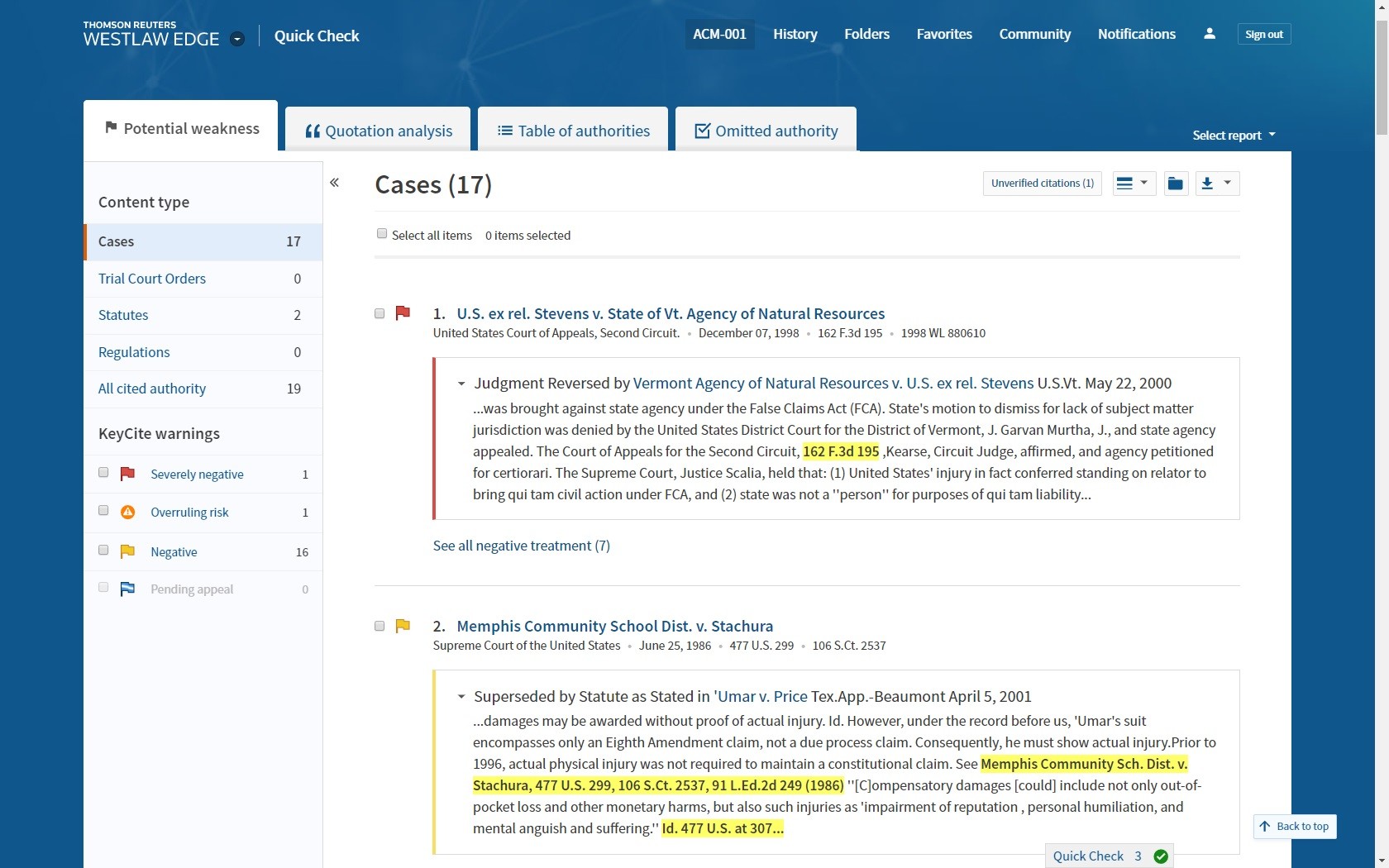
Task: Enable the Severely negative filter checkbox
Action: 103,473
